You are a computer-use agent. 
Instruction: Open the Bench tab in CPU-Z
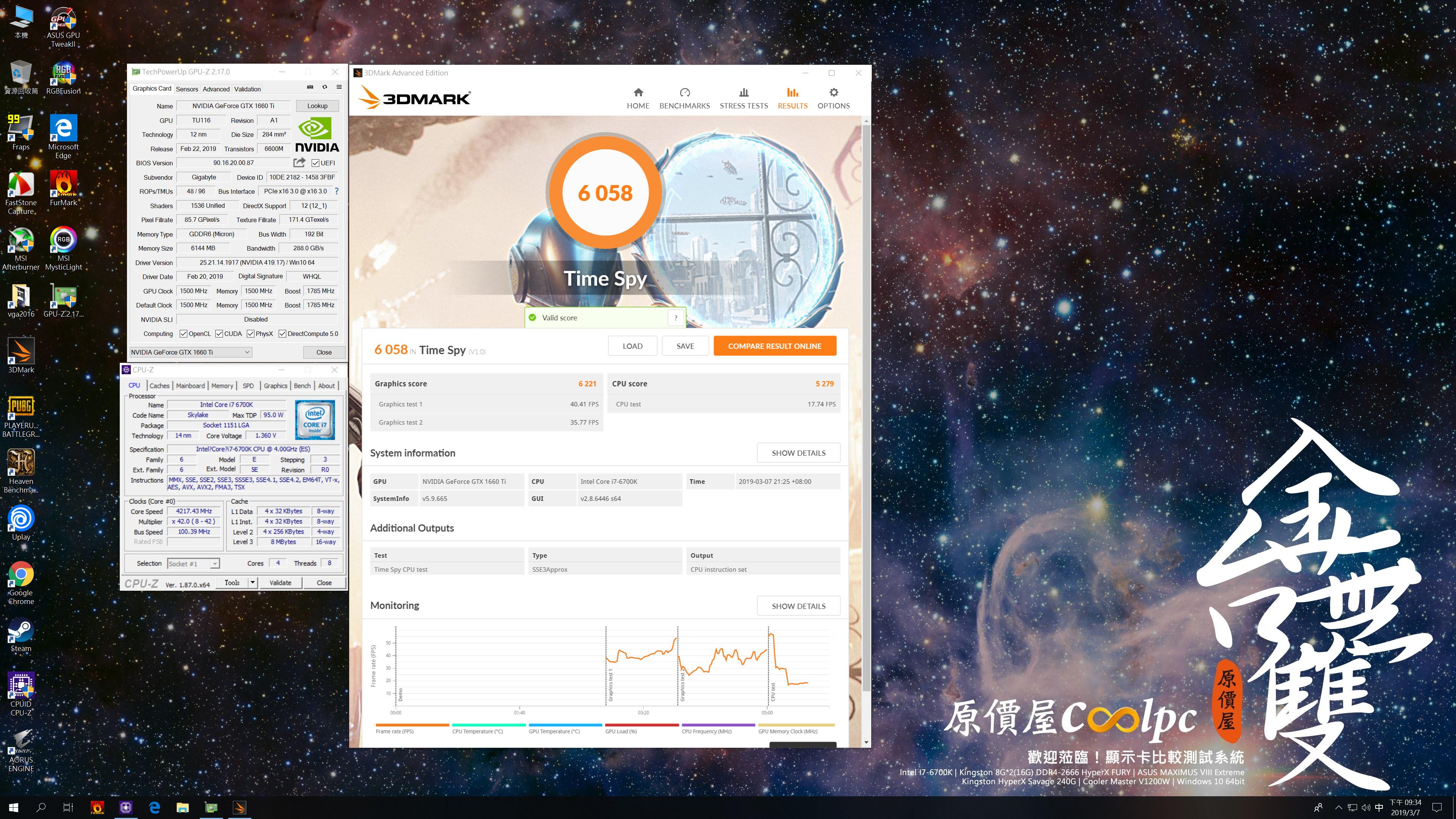[x=302, y=386]
